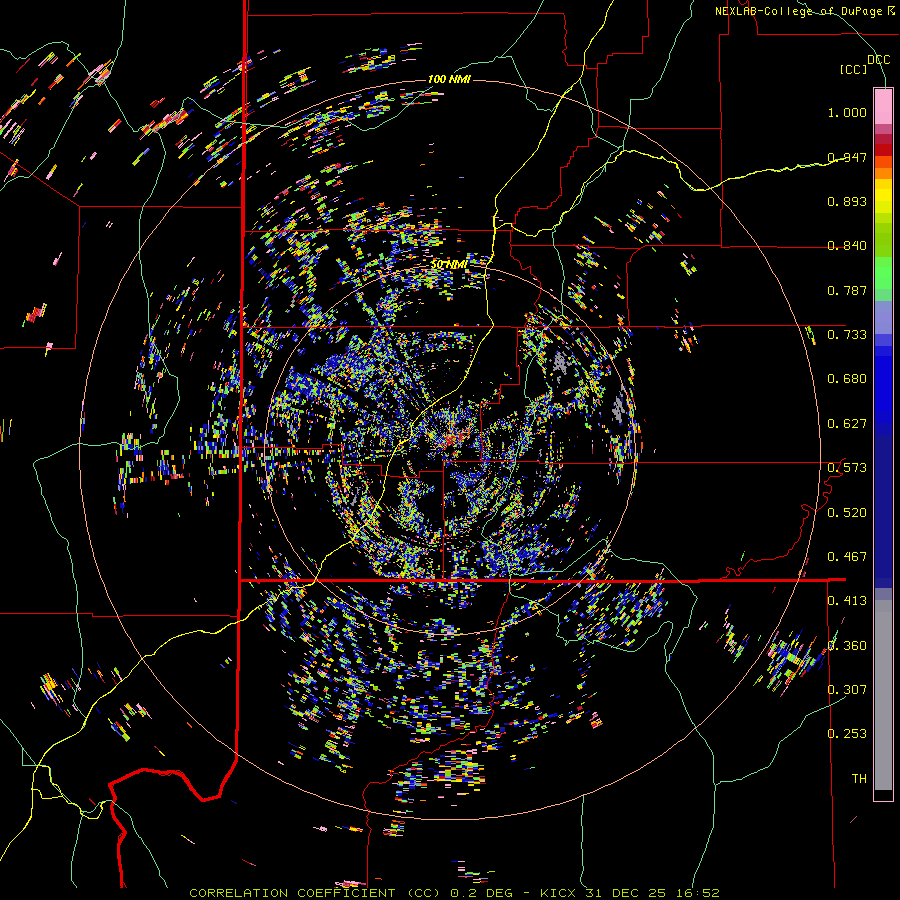900x900 pixels.
Task: Click the 50 NMI range ring label
Action: 449,265
